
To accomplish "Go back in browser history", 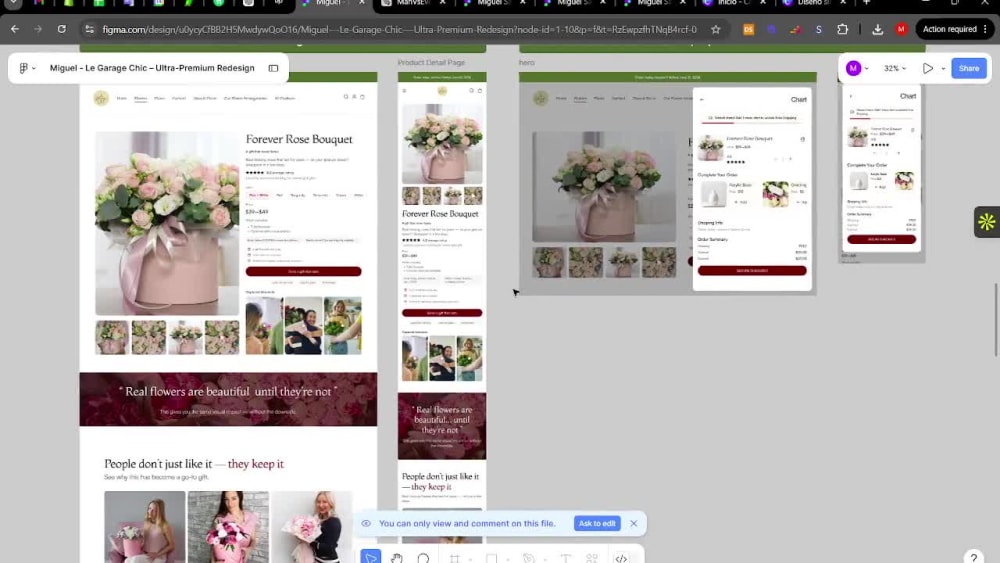I will 15,29.
